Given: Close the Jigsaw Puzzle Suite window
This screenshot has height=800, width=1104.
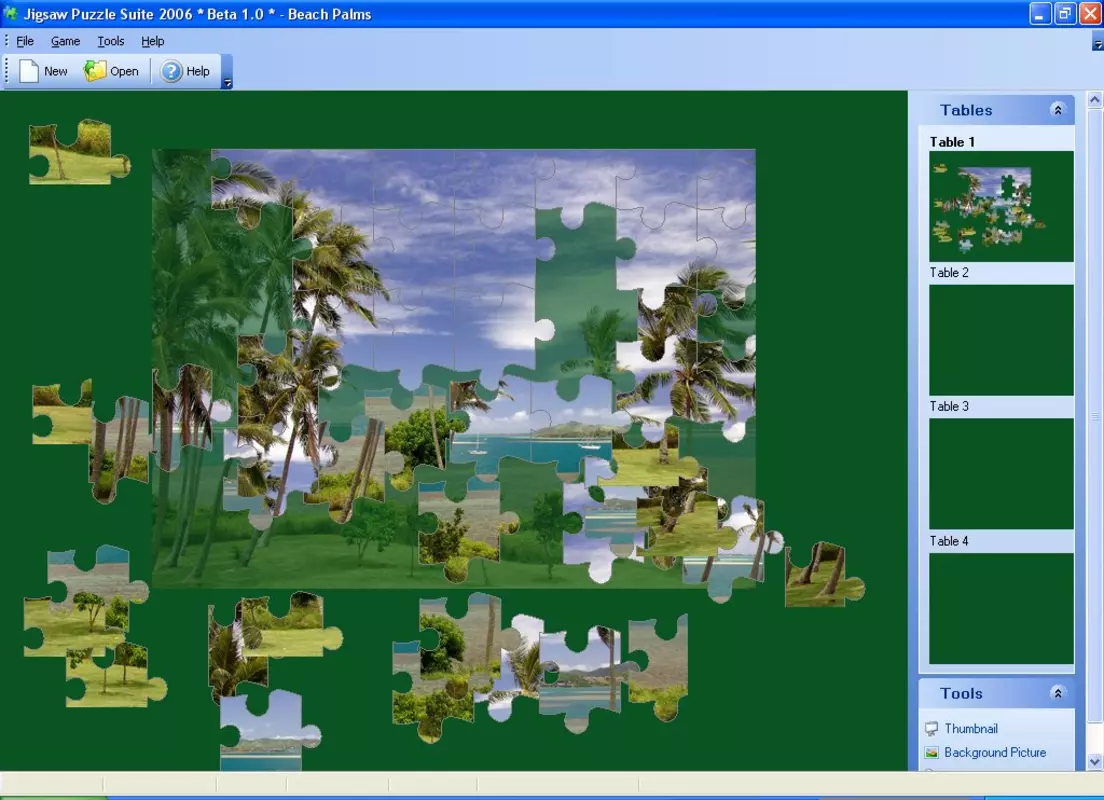Looking at the screenshot, I should point(1090,13).
